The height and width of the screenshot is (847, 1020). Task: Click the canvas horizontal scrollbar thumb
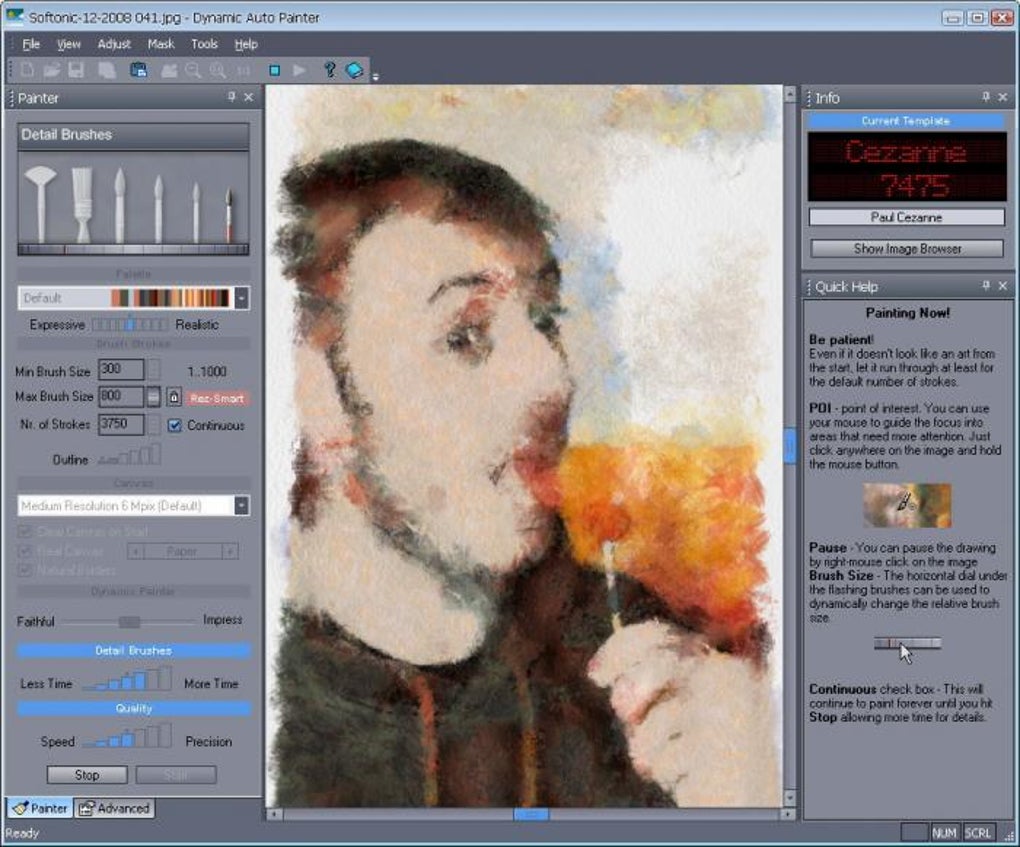click(531, 814)
